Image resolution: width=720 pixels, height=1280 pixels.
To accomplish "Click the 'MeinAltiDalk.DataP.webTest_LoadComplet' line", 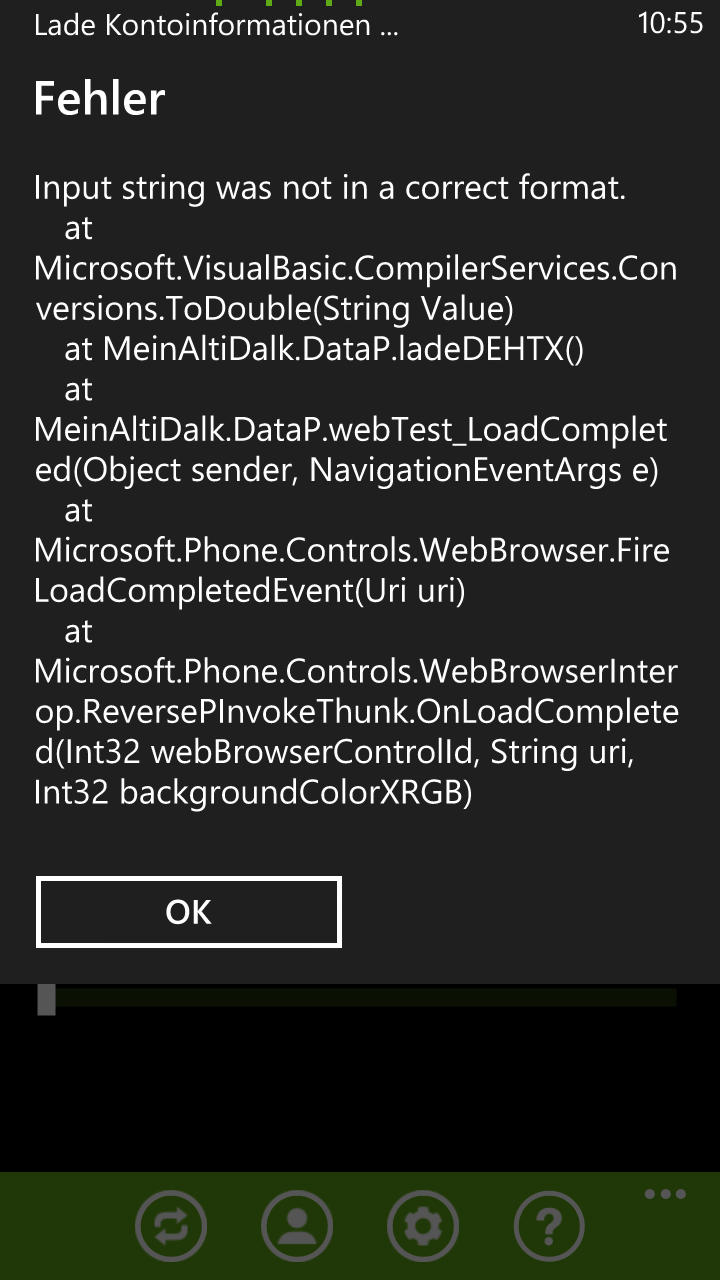I will pyautogui.click(x=351, y=430).
